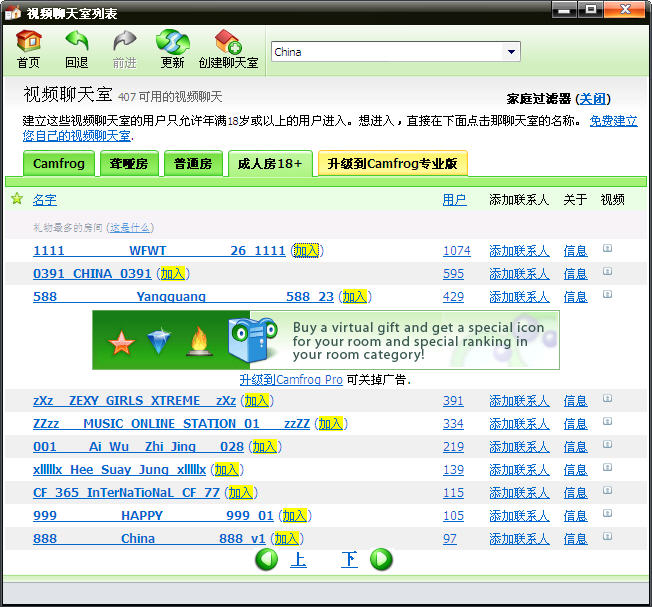Open room 888 China 888_v1 name
Image resolution: width=652 pixels, height=607 pixels.
149,539
